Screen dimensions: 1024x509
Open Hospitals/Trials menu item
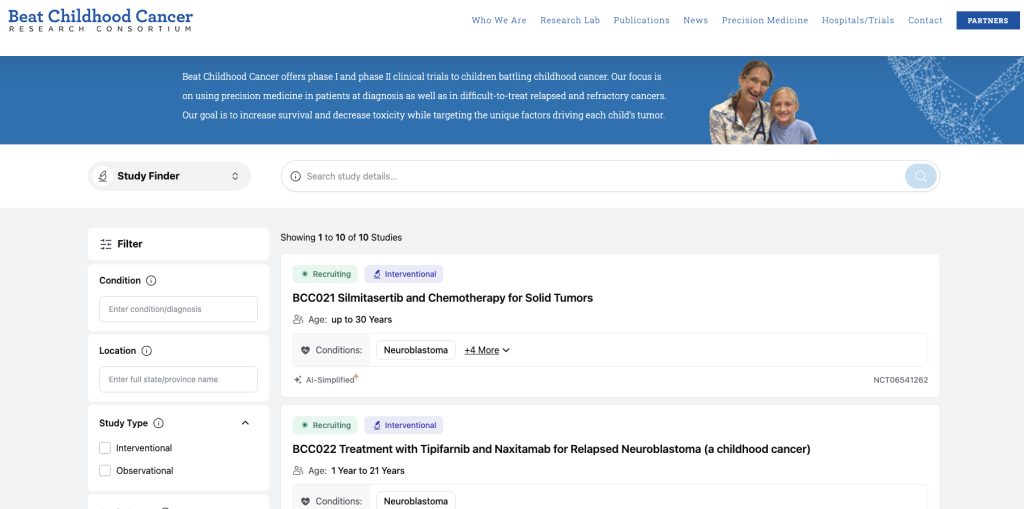pos(857,20)
